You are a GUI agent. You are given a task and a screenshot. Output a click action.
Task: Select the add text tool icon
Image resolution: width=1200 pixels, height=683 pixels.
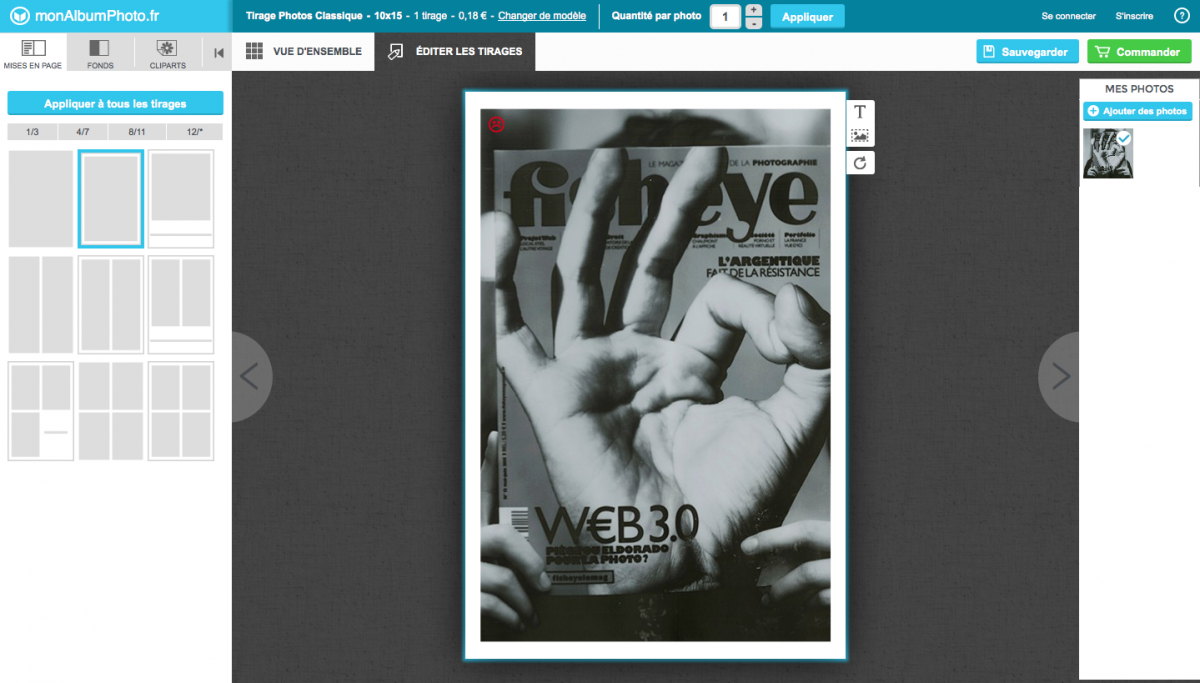(860, 111)
